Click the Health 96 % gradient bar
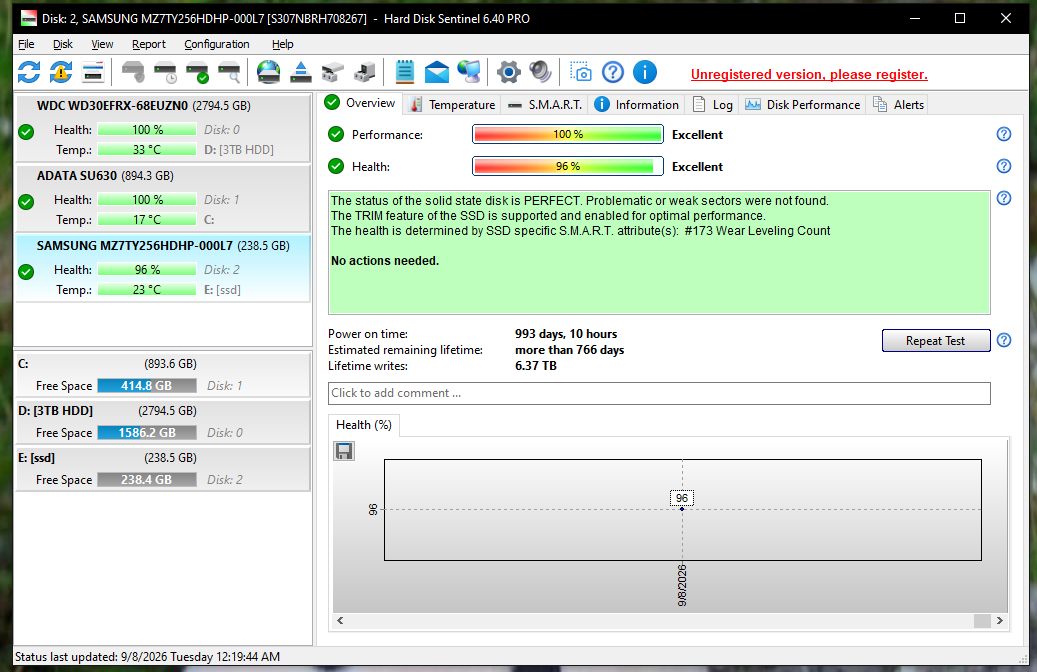 coord(567,166)
